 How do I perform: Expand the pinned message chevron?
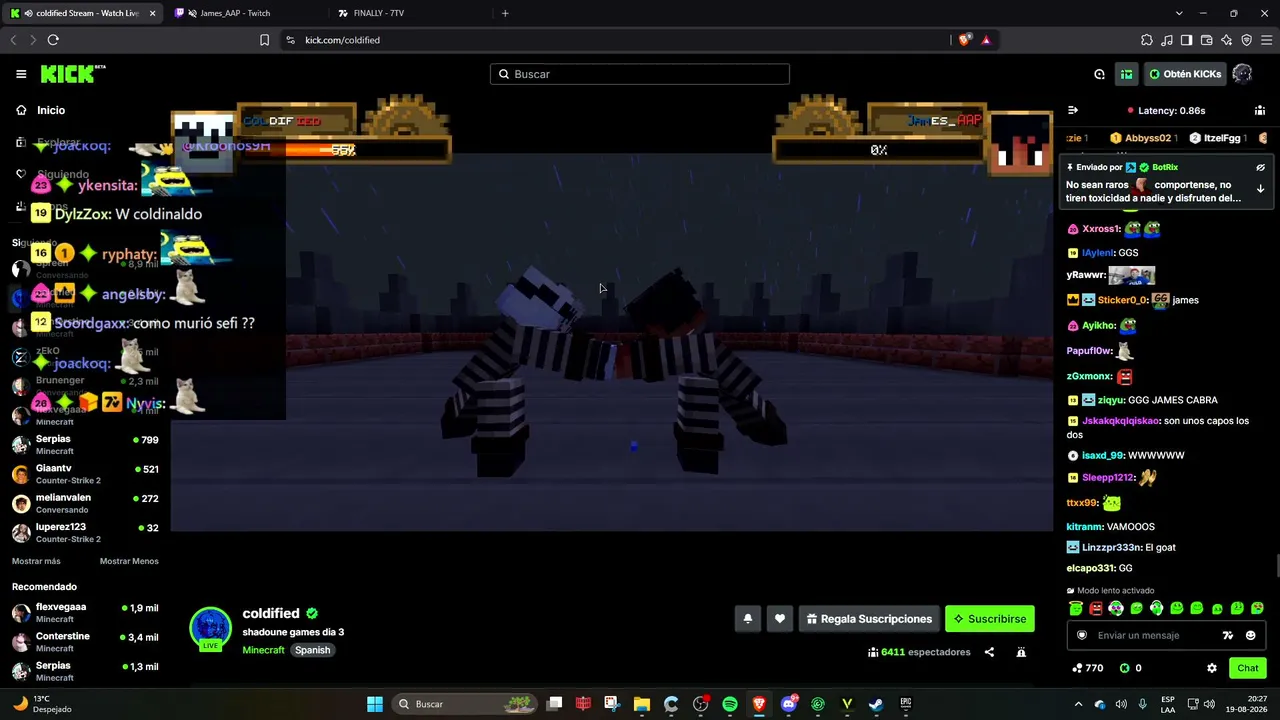pyautogui.click(x=1260, y=189)
